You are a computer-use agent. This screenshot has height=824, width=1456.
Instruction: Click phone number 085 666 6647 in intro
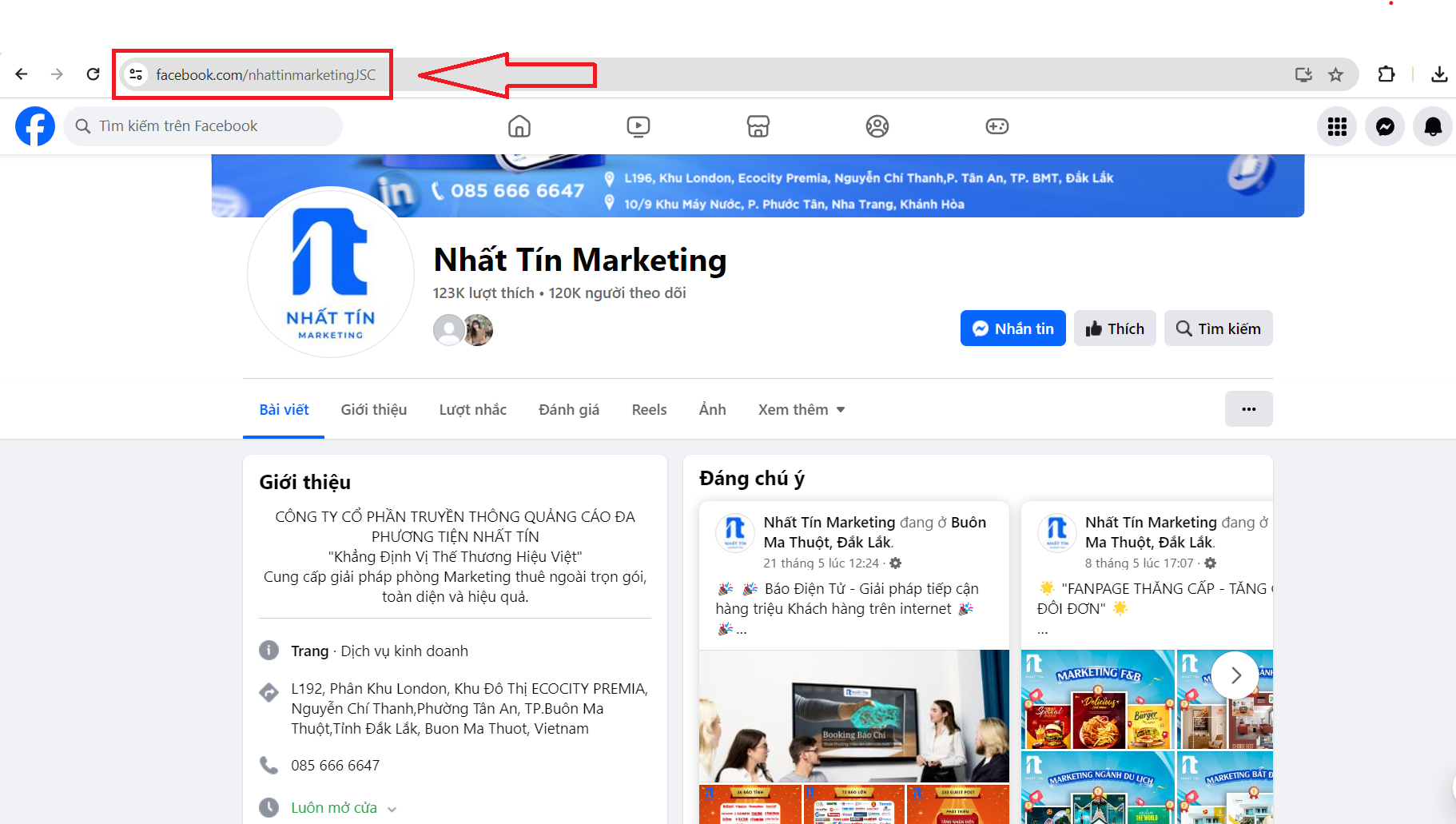click(336, 766)
